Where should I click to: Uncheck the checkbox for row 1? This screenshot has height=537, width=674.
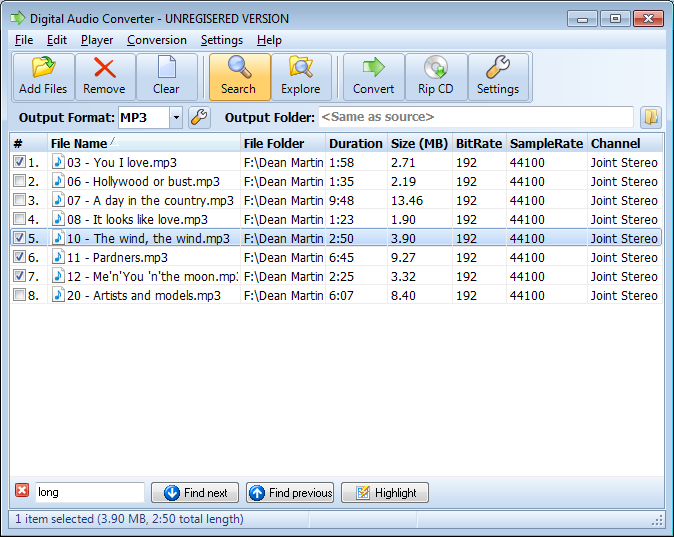(19, 162)
